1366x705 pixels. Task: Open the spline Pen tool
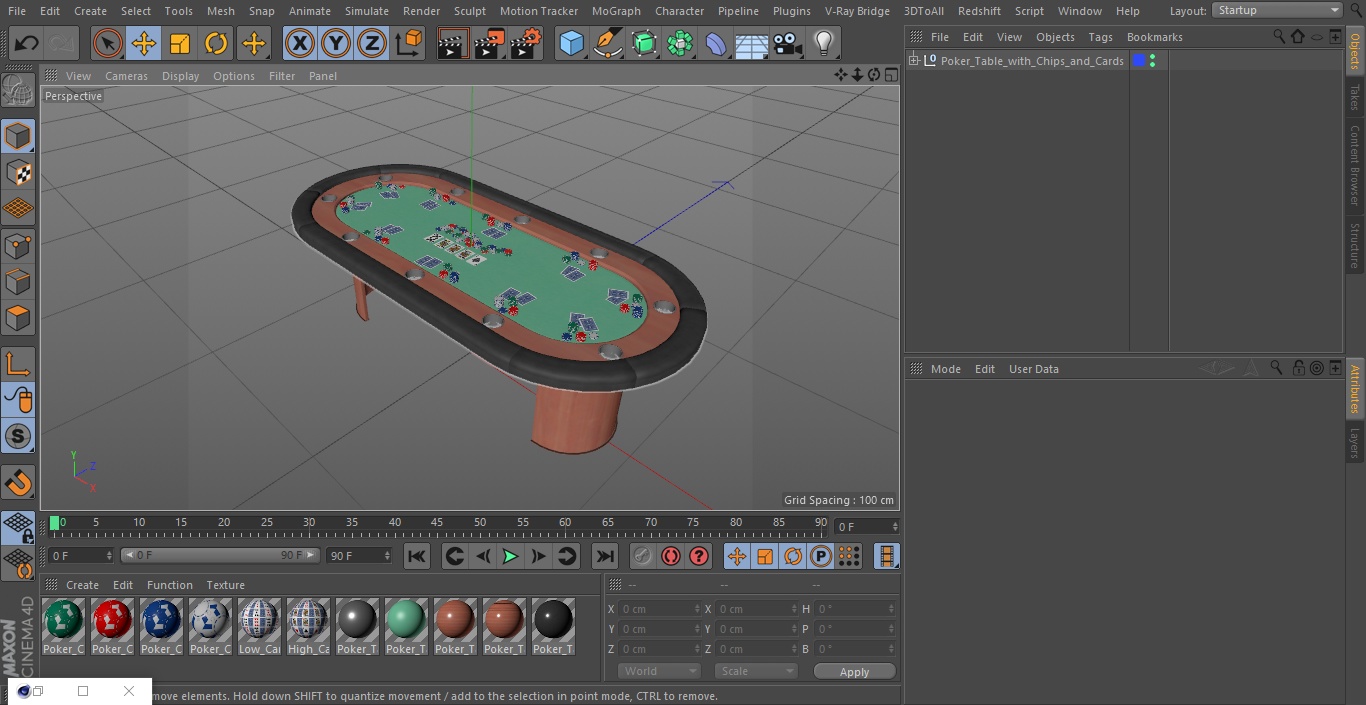(608, 43)
